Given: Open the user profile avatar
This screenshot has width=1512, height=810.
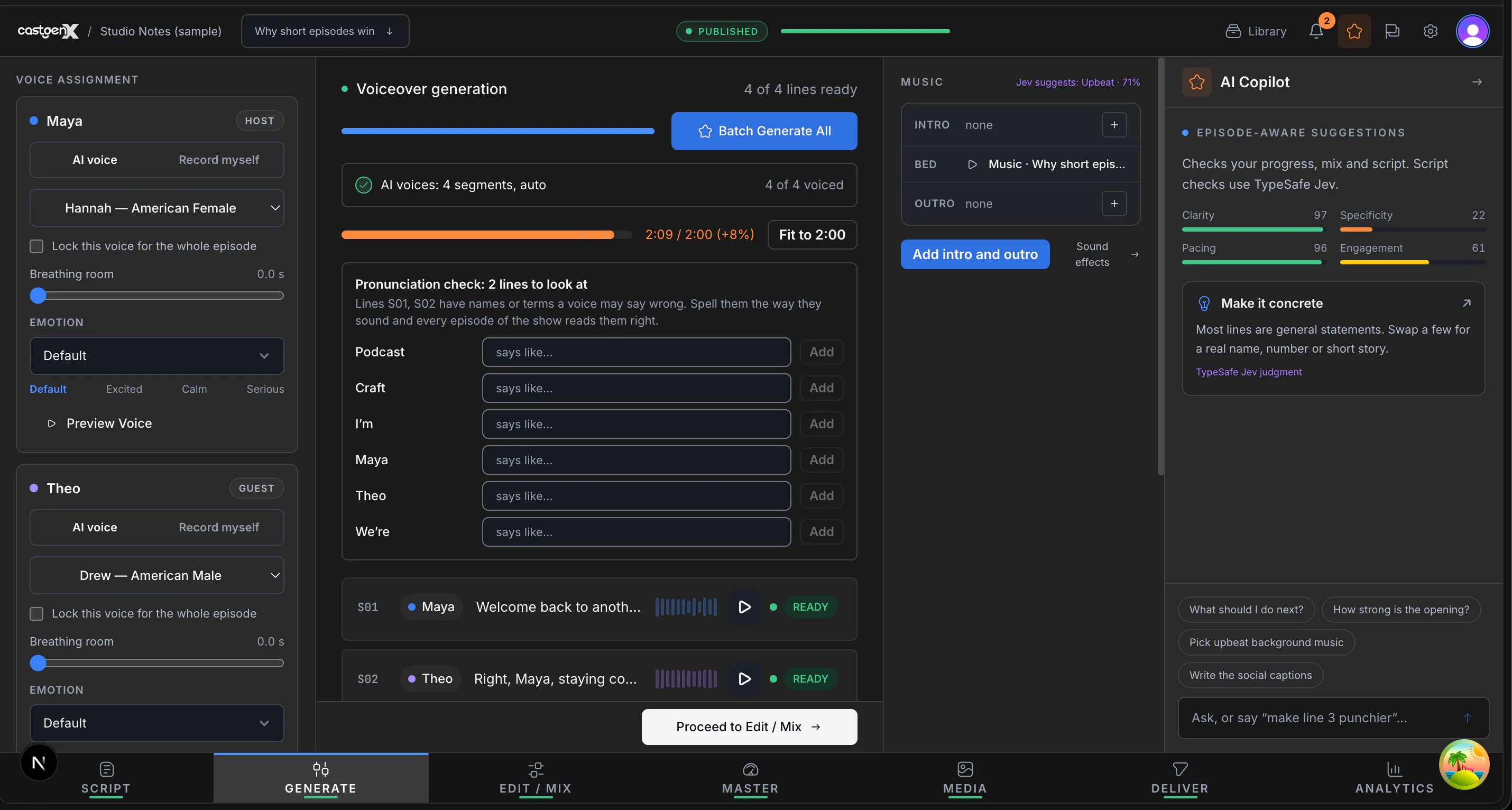Looking at the screenshot, I should pyautogui.click(x=1473, y=31).
